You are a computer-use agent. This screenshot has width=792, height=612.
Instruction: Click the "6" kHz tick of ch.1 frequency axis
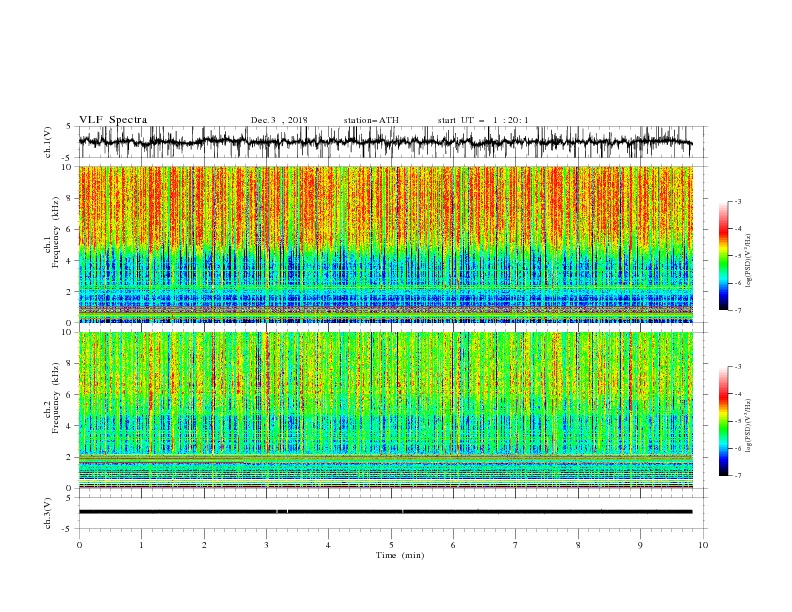click(x=70, y=229)
